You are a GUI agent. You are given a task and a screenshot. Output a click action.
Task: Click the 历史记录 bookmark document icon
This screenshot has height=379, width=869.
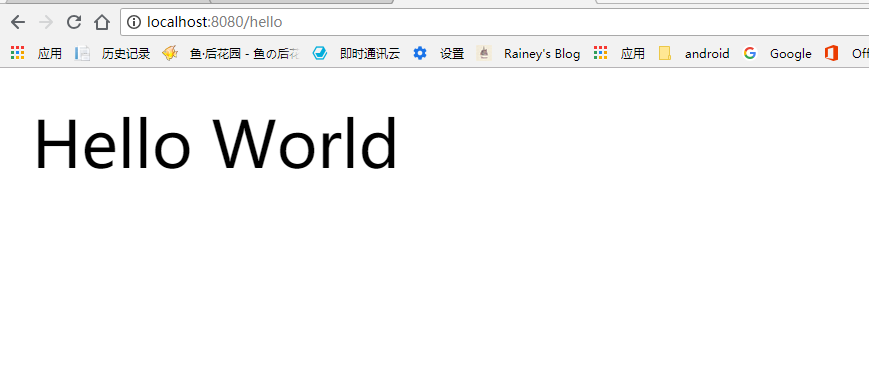pos(83,53)
